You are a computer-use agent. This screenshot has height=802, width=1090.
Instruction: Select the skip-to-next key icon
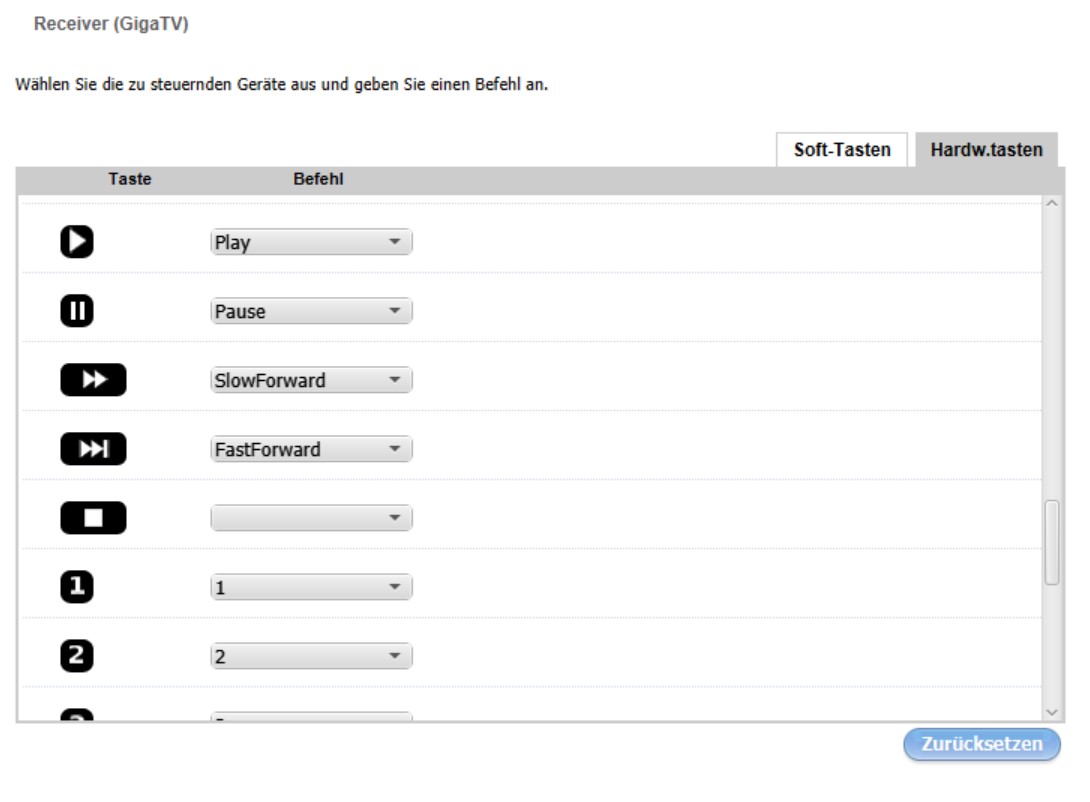(93, 449)
